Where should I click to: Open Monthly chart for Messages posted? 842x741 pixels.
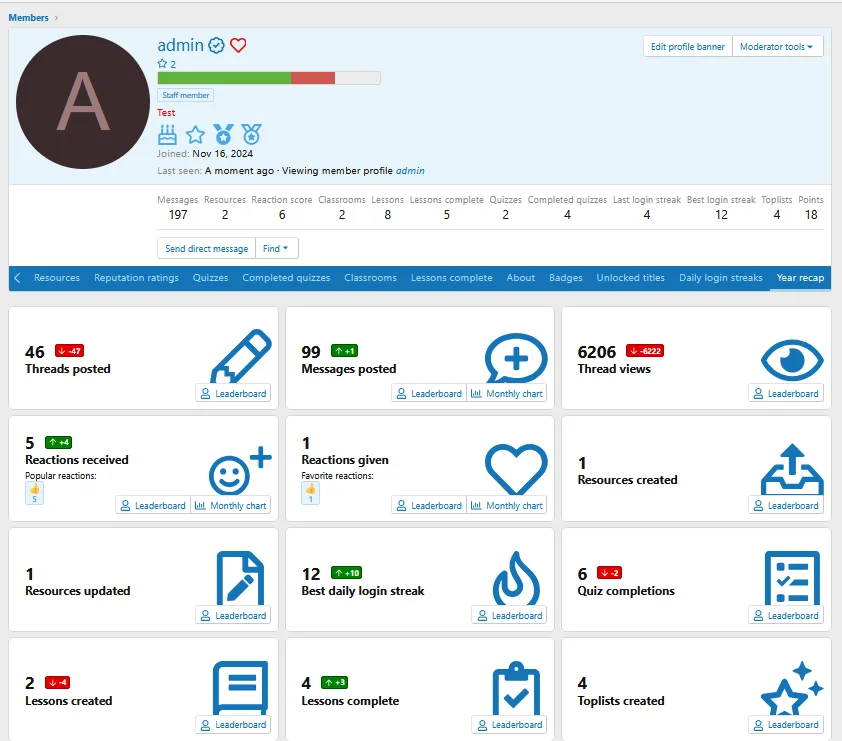tap(507, 394)
